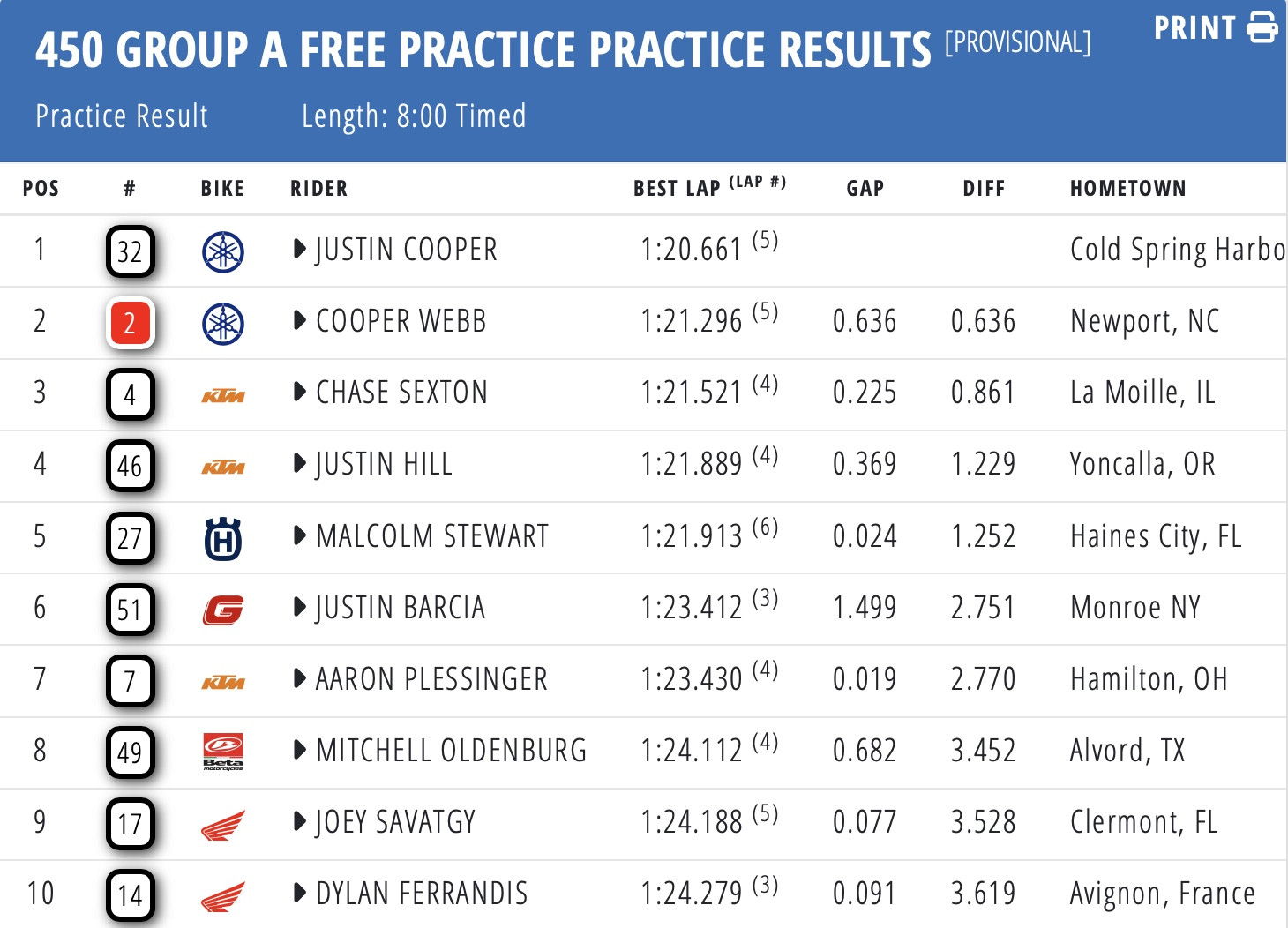This screenshot has height=928, width=1288.
Task: Expand Cooper Webb's row details triangle
Action: (x=300, y=321)
